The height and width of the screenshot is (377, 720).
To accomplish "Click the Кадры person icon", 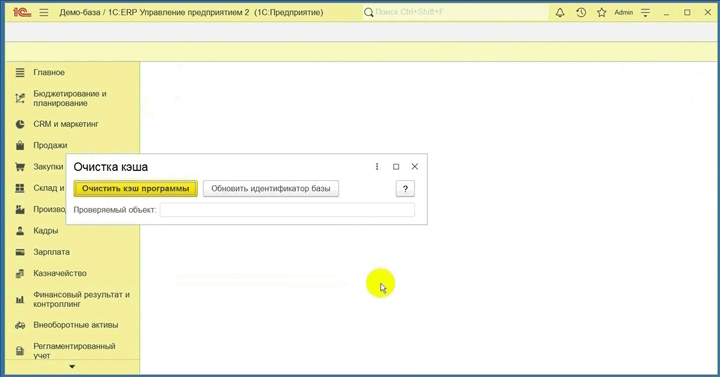I will coord(20,231).
